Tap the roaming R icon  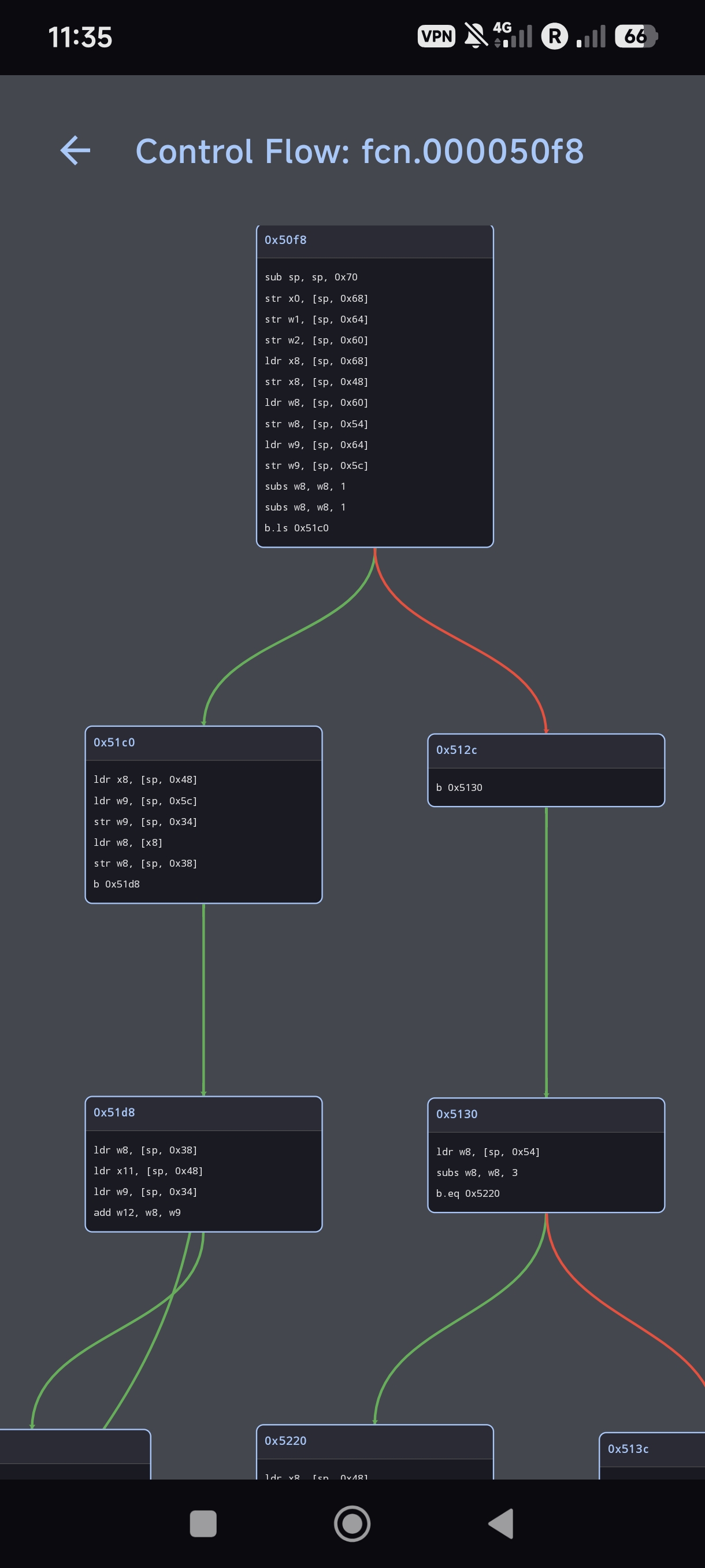(555, 36)
